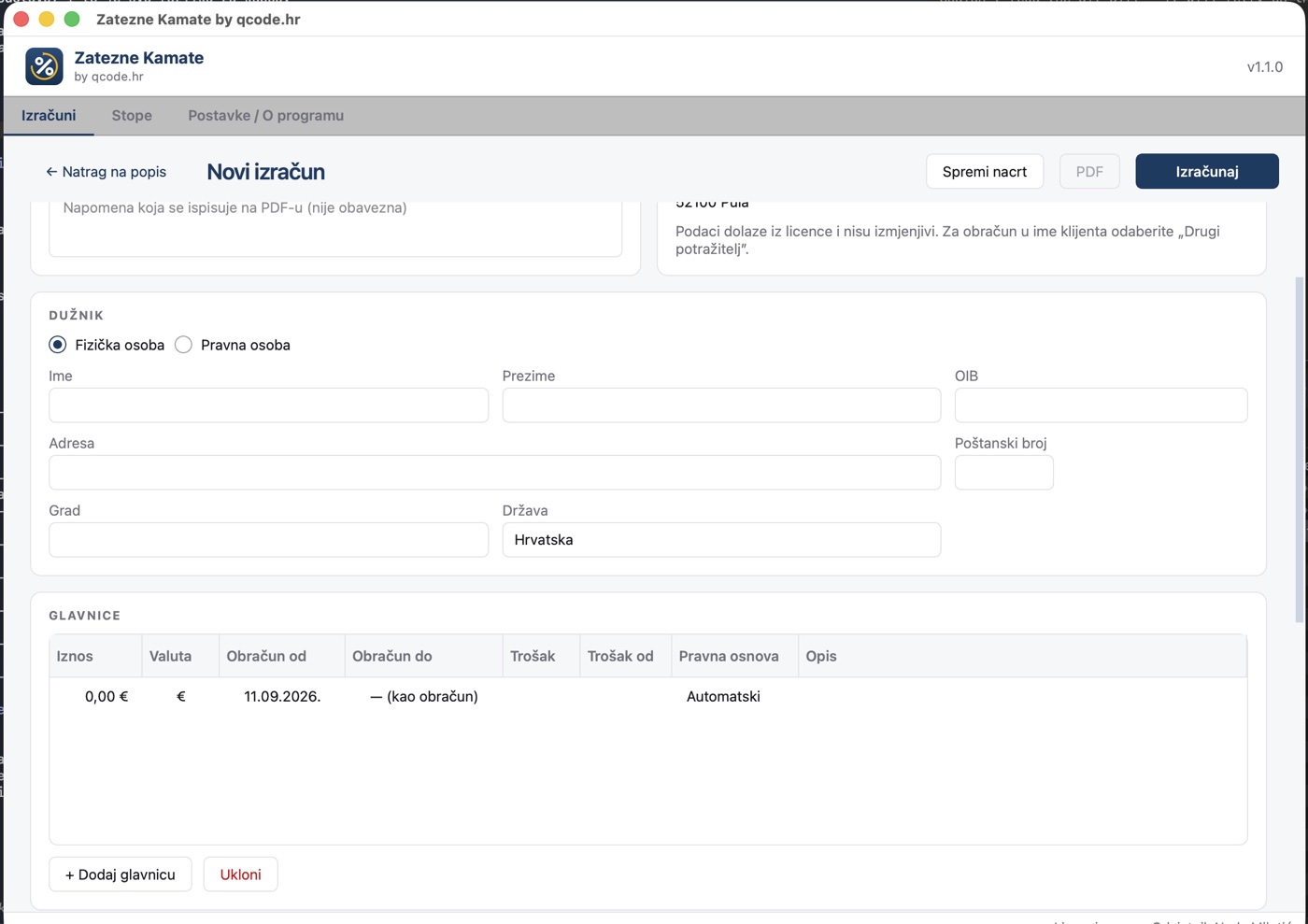Click the green macOS zoom window button
Image resolution: width=1308 pixels, height=924 pixels.
coord(72,19)
